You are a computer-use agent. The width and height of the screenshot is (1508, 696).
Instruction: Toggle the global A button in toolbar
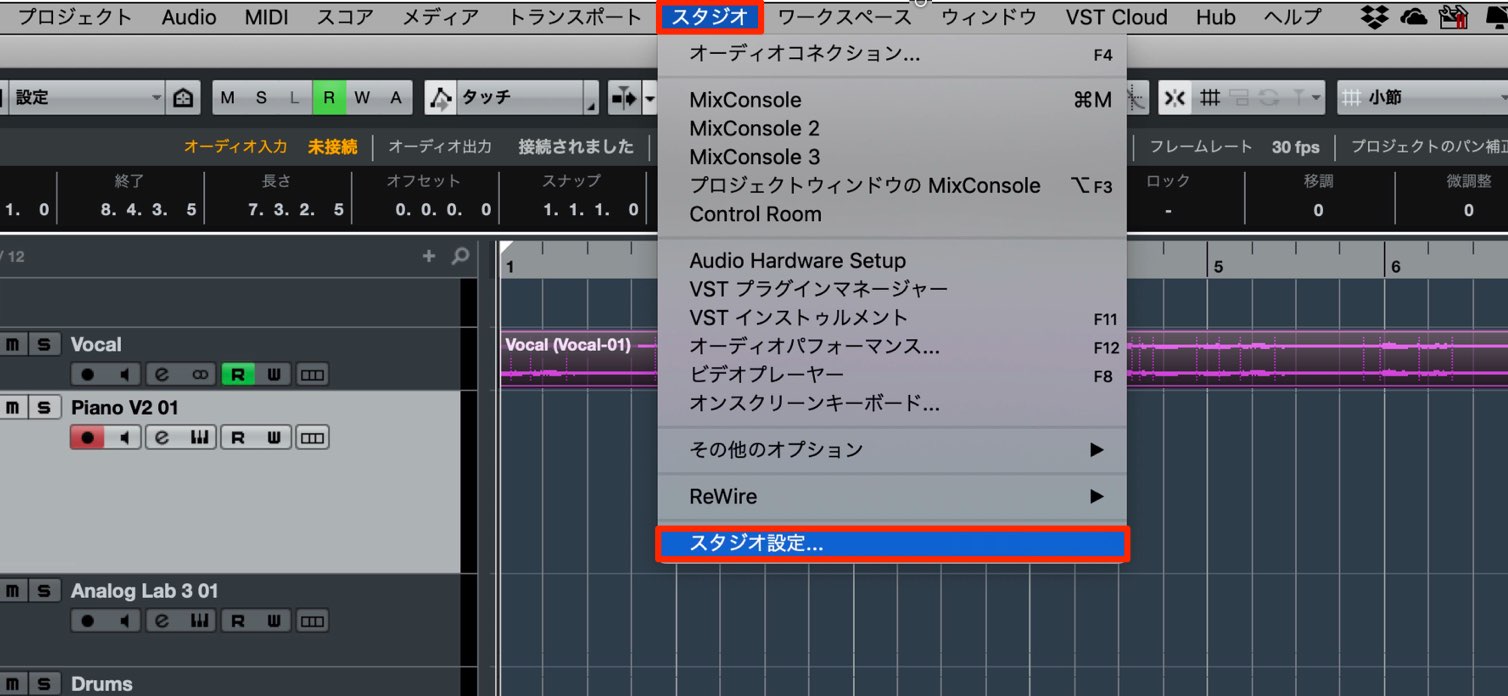pos(395,97)
